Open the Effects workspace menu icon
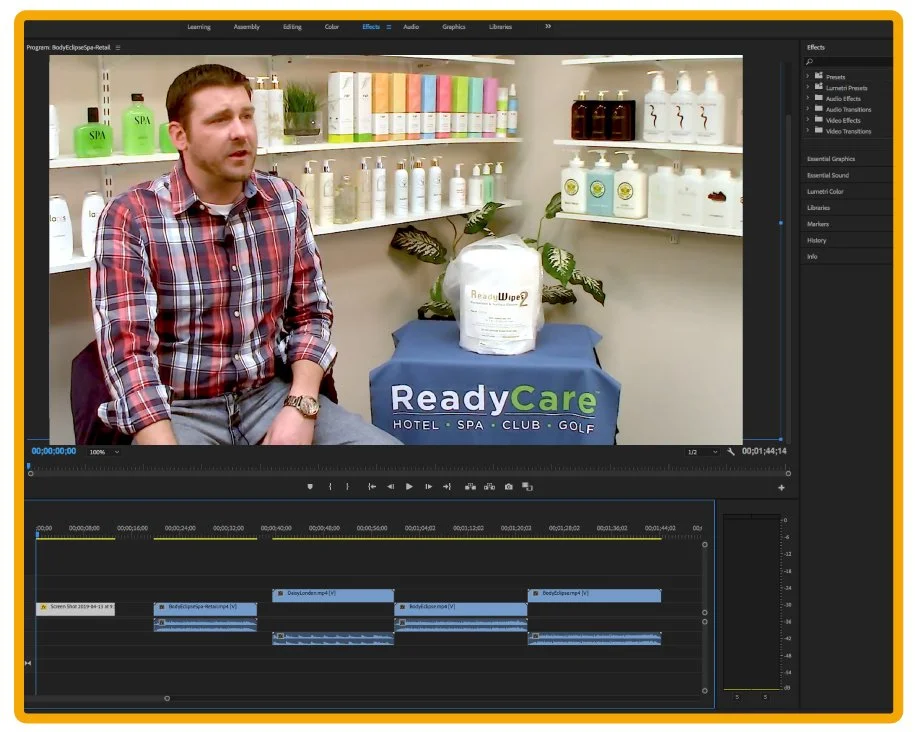Screen dimensions: 915x732 pos(389,27)
